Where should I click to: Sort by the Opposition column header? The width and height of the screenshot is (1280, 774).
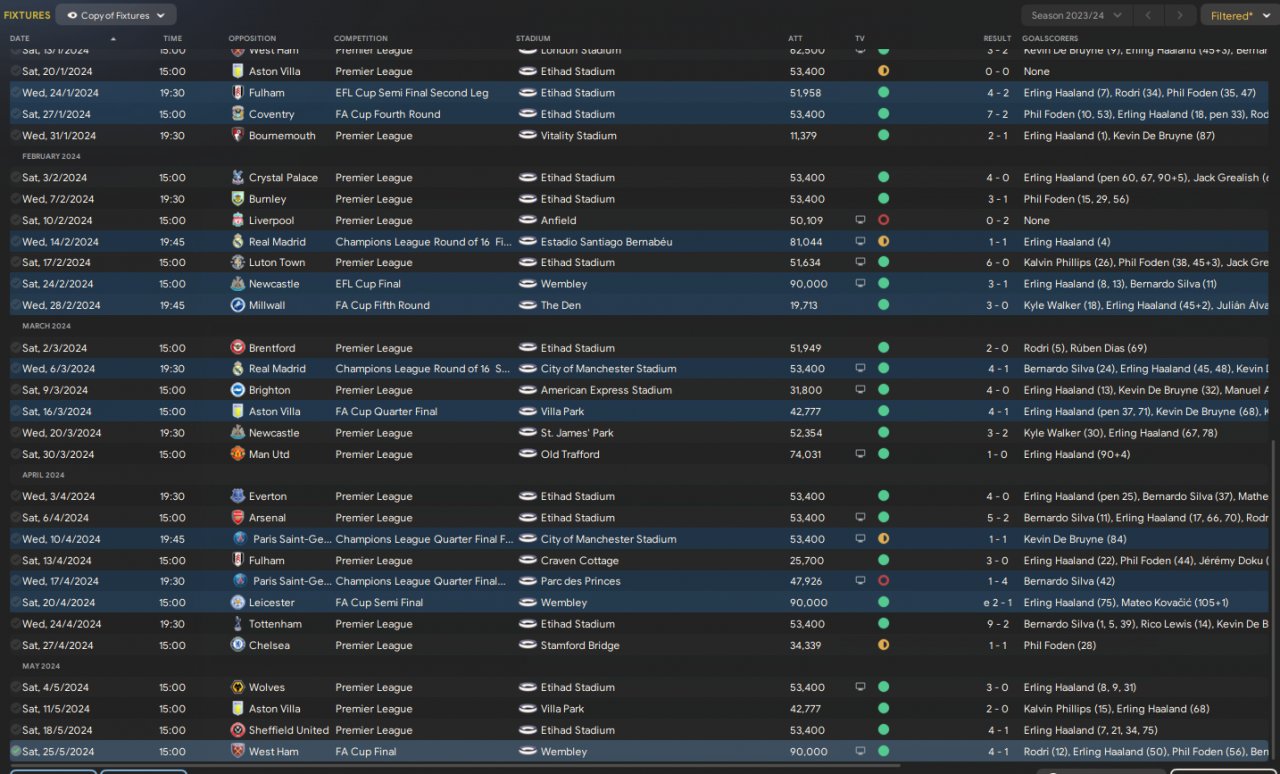(252, 39)
